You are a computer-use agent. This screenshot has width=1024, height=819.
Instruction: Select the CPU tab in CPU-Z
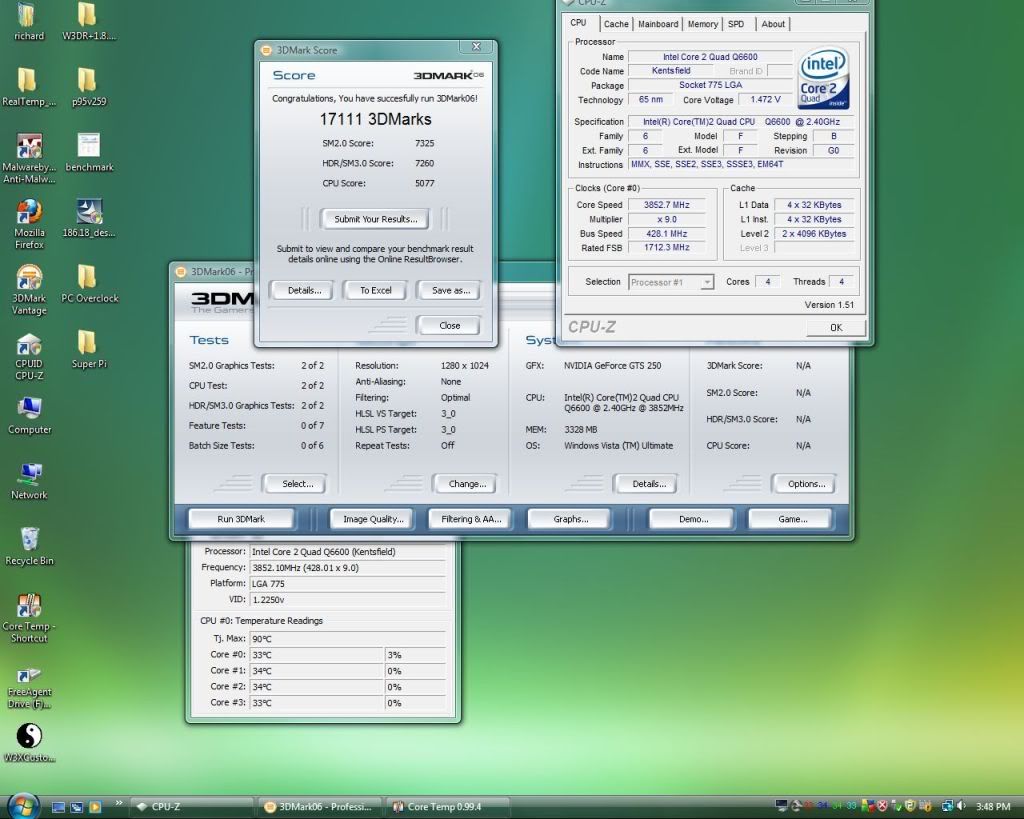click(x=579, y=23)
